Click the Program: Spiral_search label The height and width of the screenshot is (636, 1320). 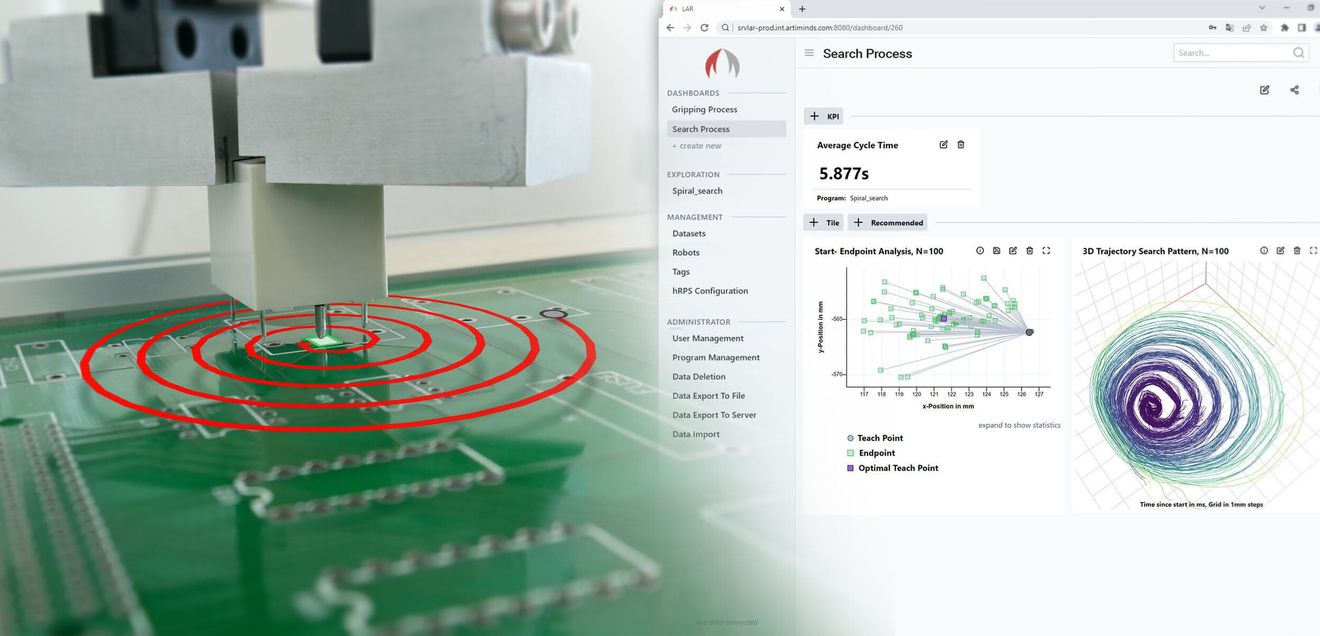(852, 198)
